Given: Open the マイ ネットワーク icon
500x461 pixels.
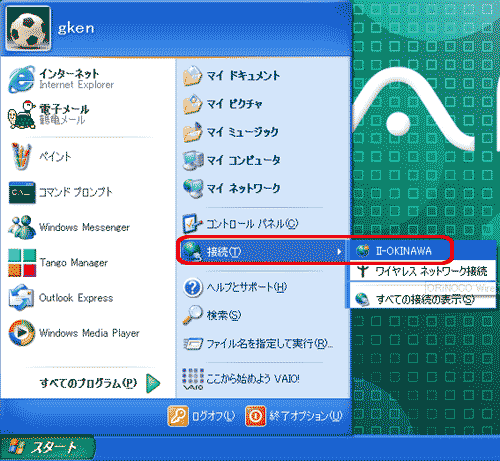Looking at the screenshot, I should tap(193, 188).
